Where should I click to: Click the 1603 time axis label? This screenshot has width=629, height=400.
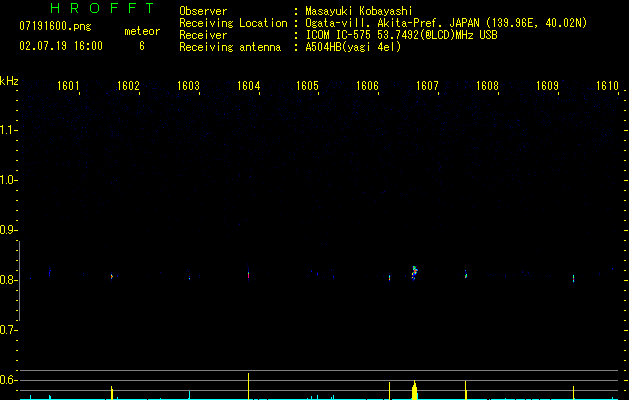coord(188,85)
